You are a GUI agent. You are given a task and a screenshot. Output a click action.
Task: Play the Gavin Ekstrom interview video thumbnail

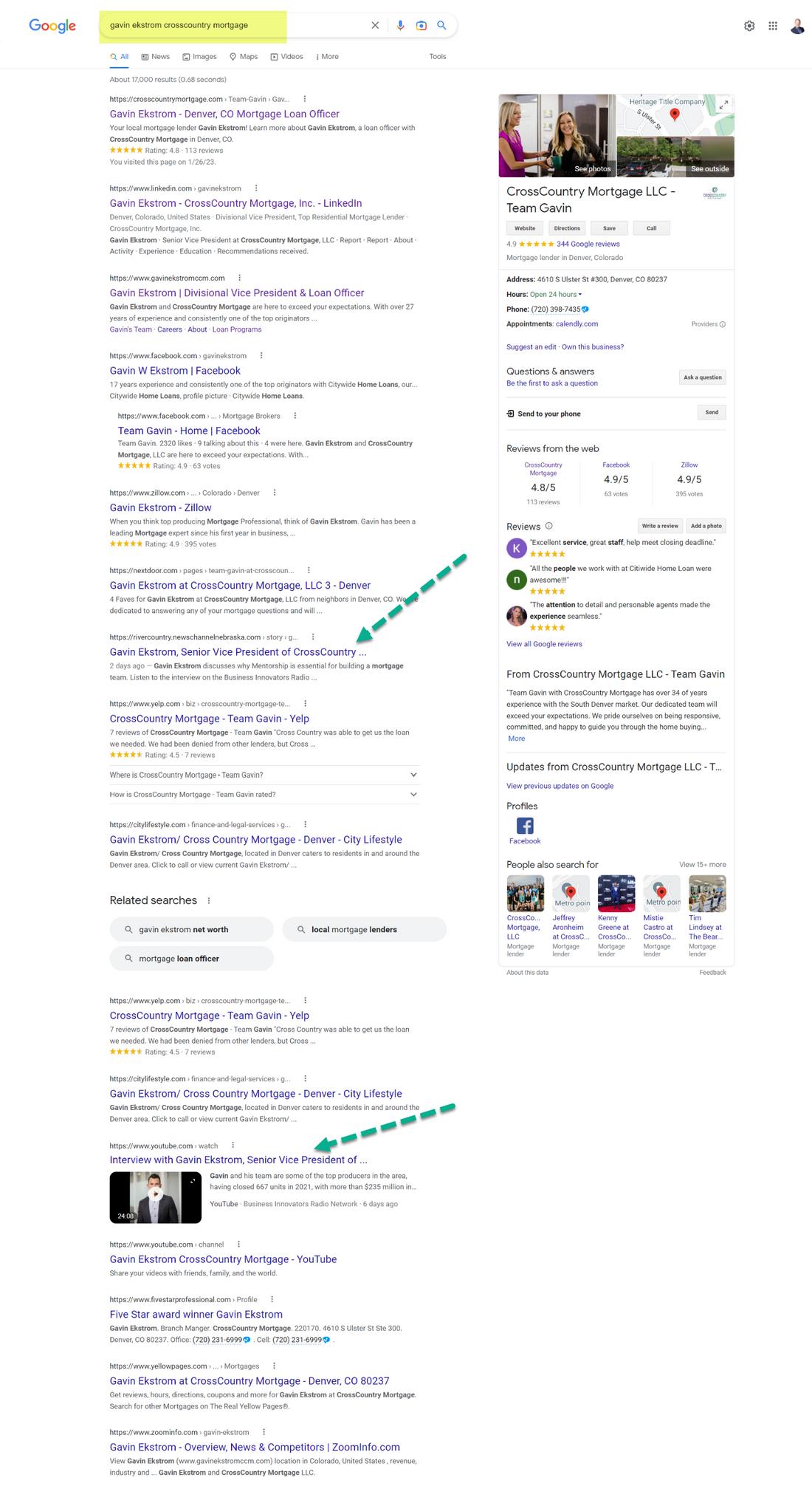[x=156, y=1197]
